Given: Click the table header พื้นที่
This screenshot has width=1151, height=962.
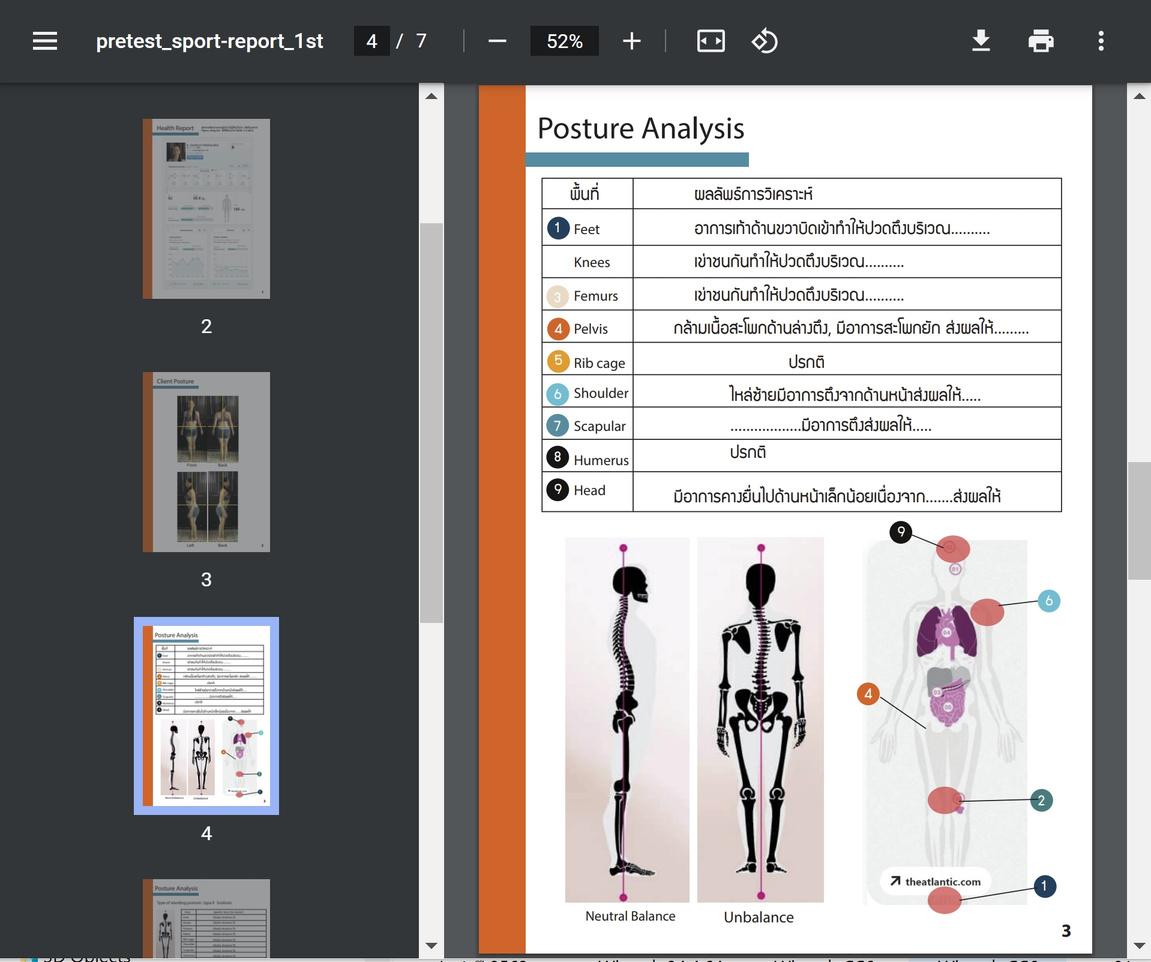Looking at the screenshot, I should tap(584, 194).
